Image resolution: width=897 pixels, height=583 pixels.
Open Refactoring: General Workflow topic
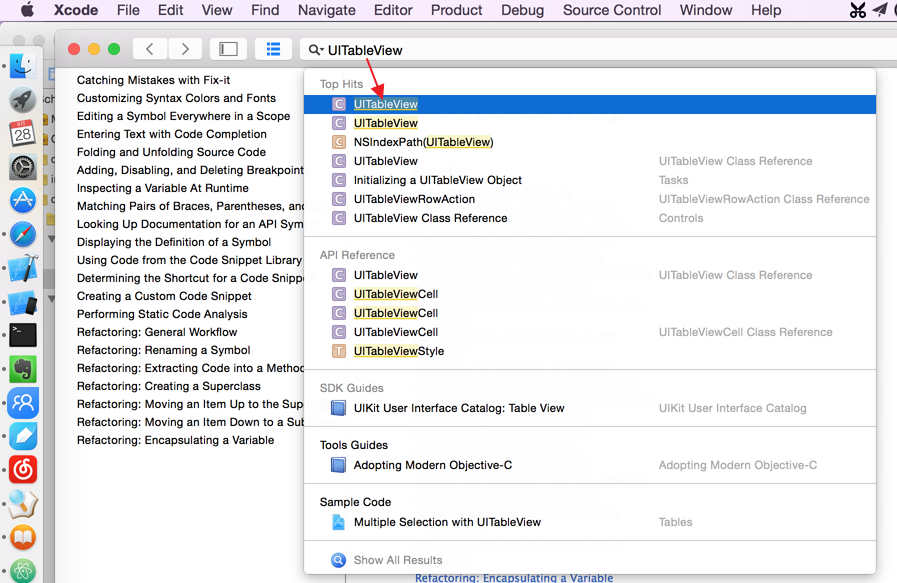click(157, 332)
